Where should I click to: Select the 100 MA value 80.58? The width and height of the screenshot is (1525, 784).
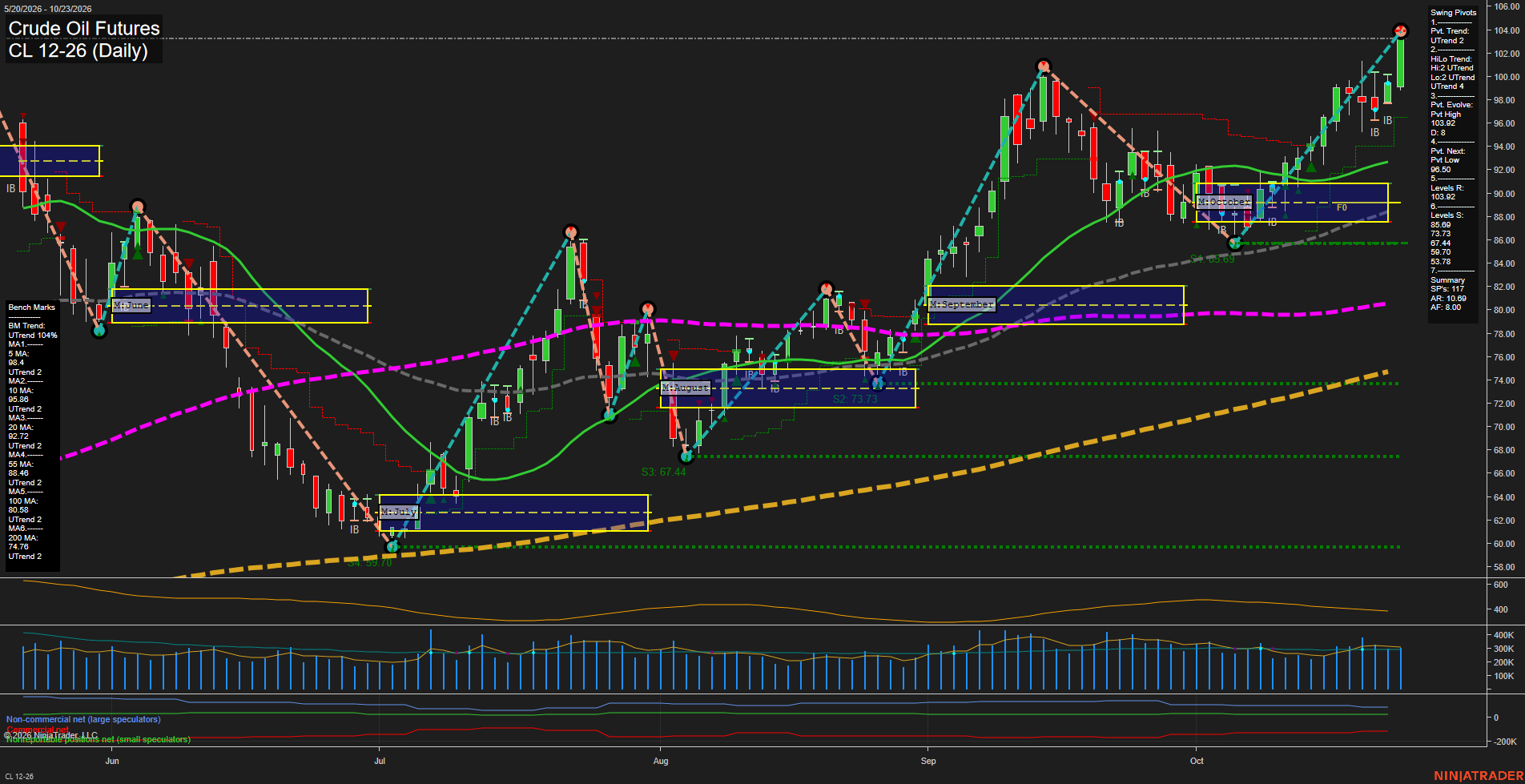pyautogui.click(x=18, y=510)
